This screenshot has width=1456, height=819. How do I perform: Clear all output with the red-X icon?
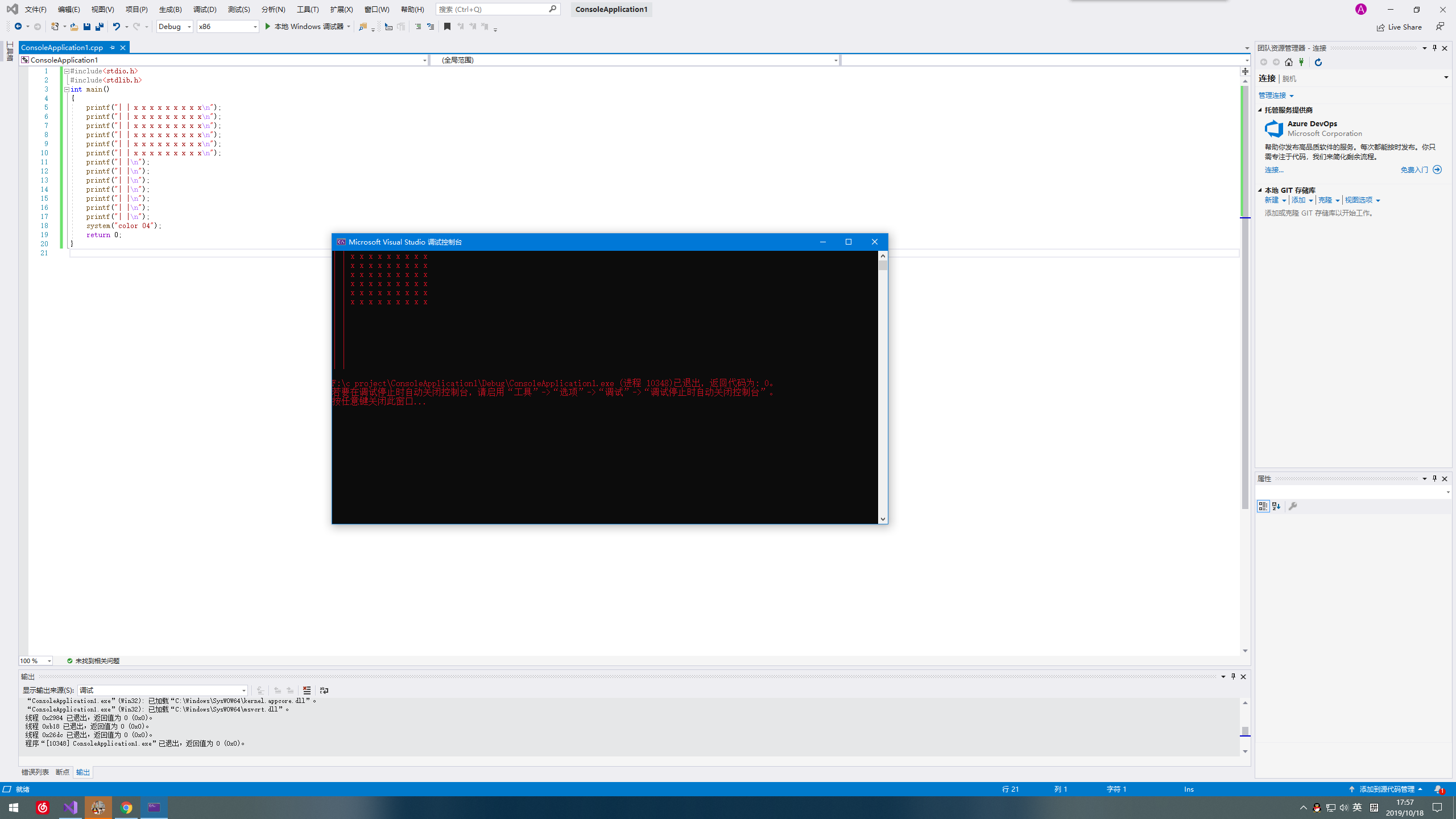coord(307,690)
